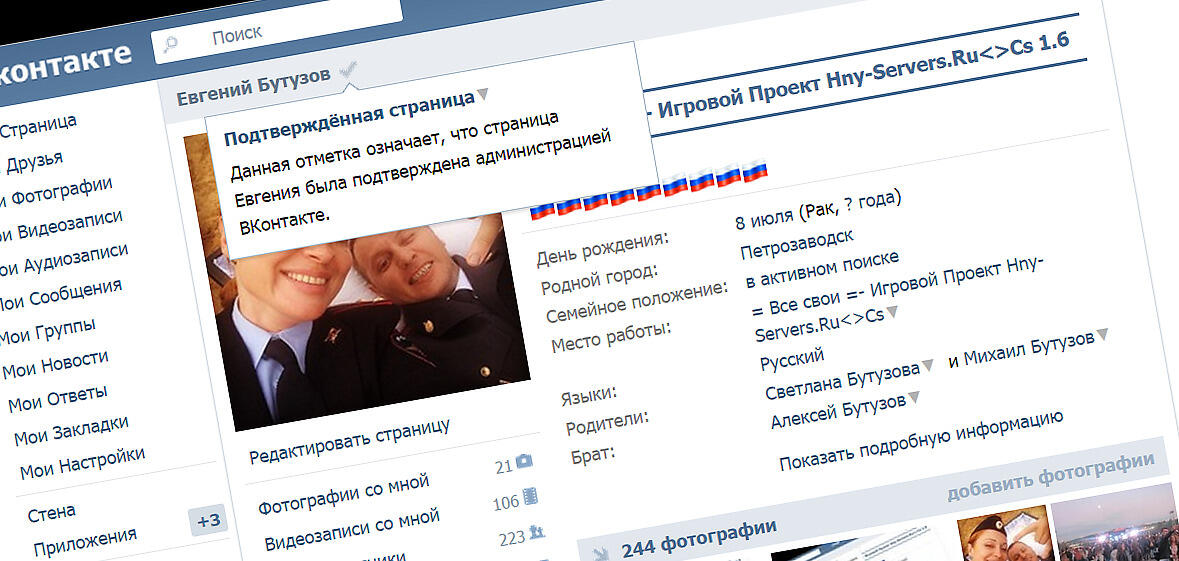Open Приложения in the sidebar
The image size is (1179, 561).
click(85, 541)
